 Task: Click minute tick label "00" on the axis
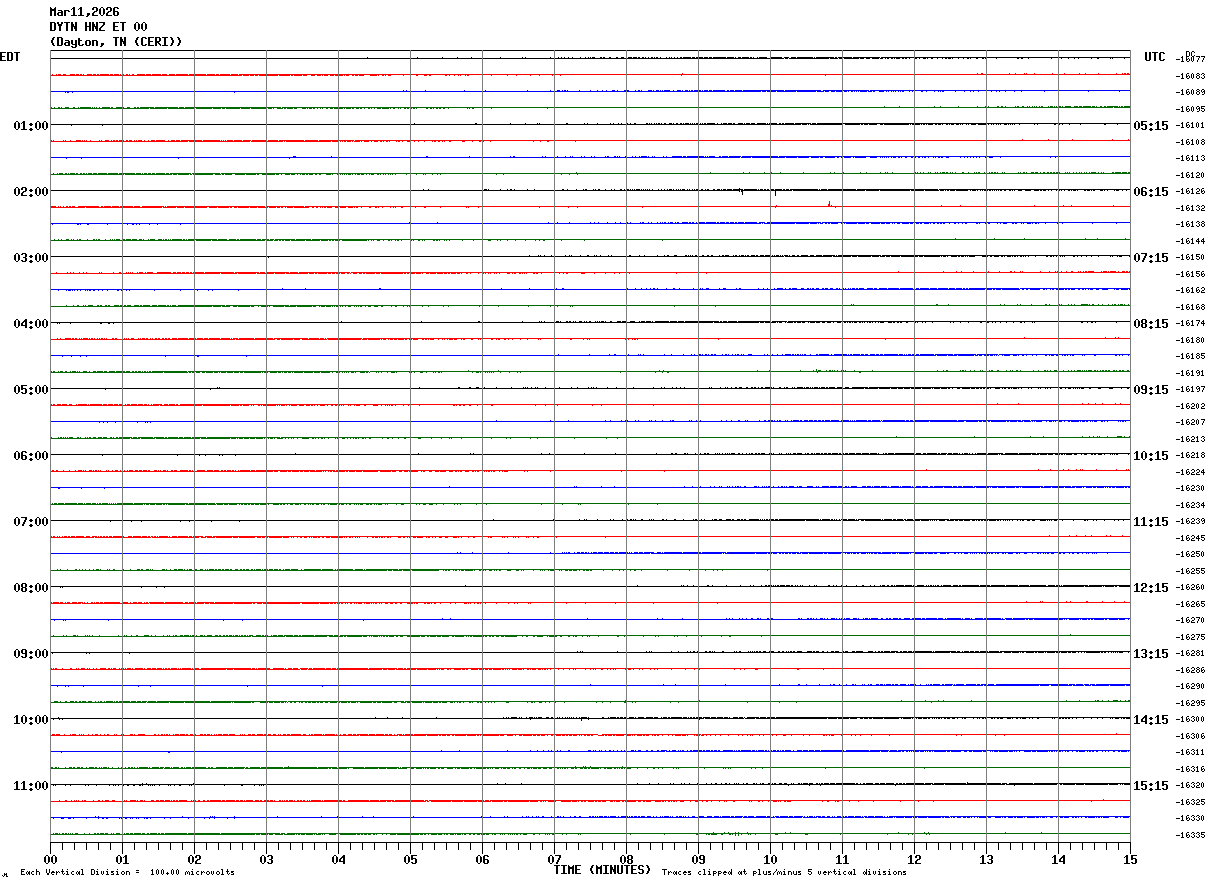pos(51,859)
